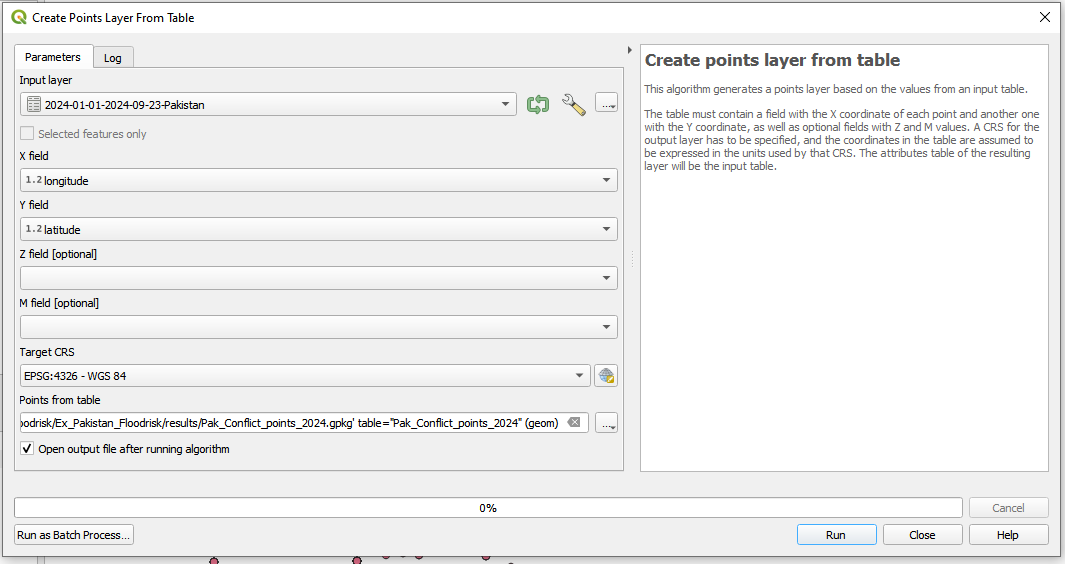Collapse the help panel arrow
1065x564 pixels.
pos(629,50)
